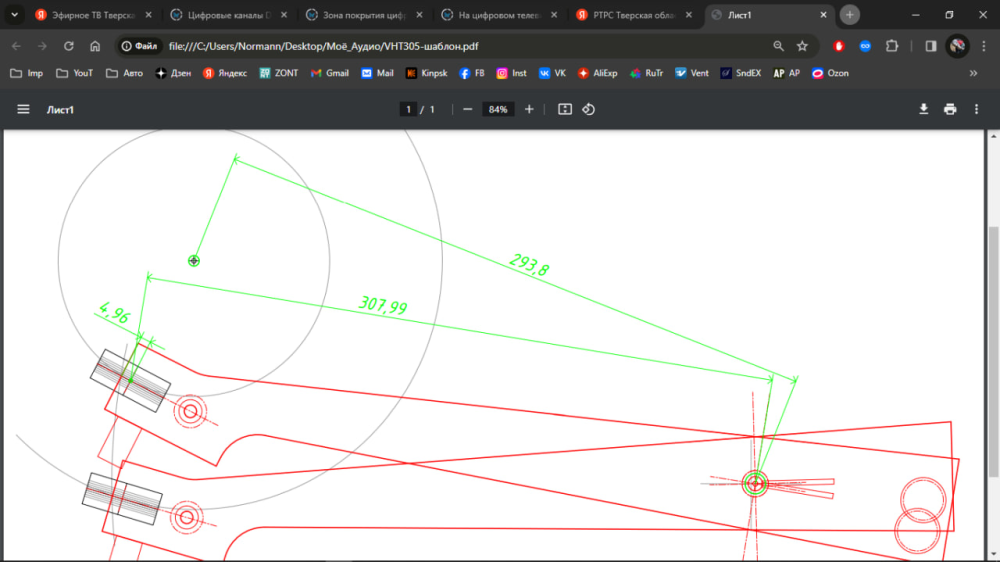Open the Gmail bookmark
The width and height of the screenshot is (1000, 562).
pyautogui.click(x=330, y=73)
